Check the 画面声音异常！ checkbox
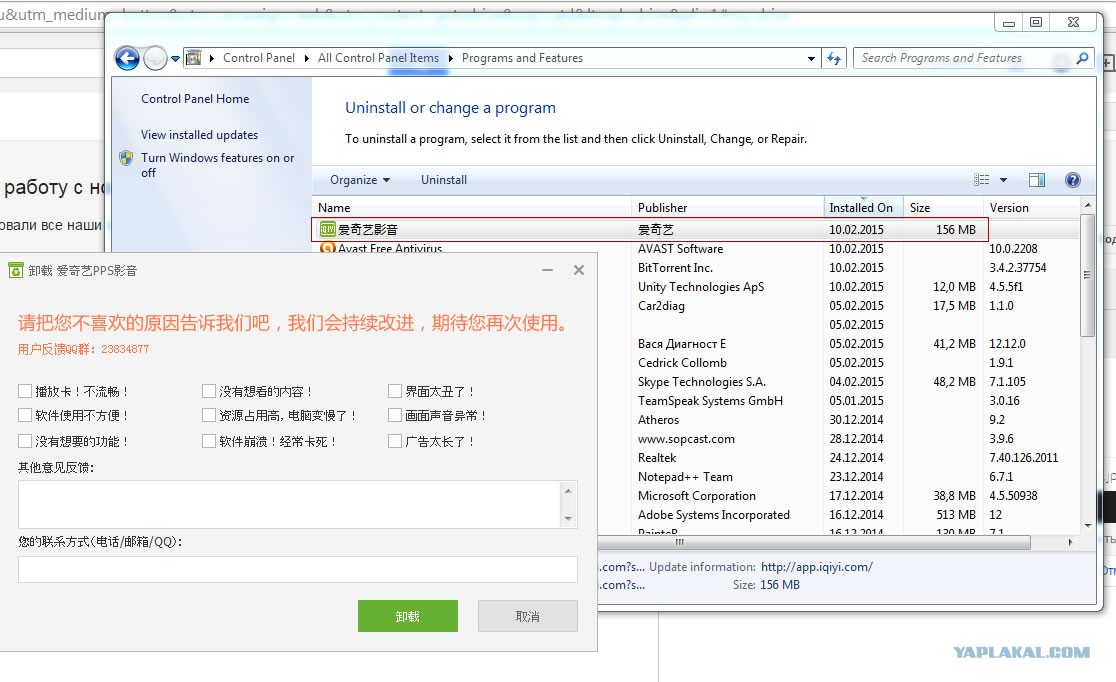Screen dimensions: 1116x682 point(395,415)
